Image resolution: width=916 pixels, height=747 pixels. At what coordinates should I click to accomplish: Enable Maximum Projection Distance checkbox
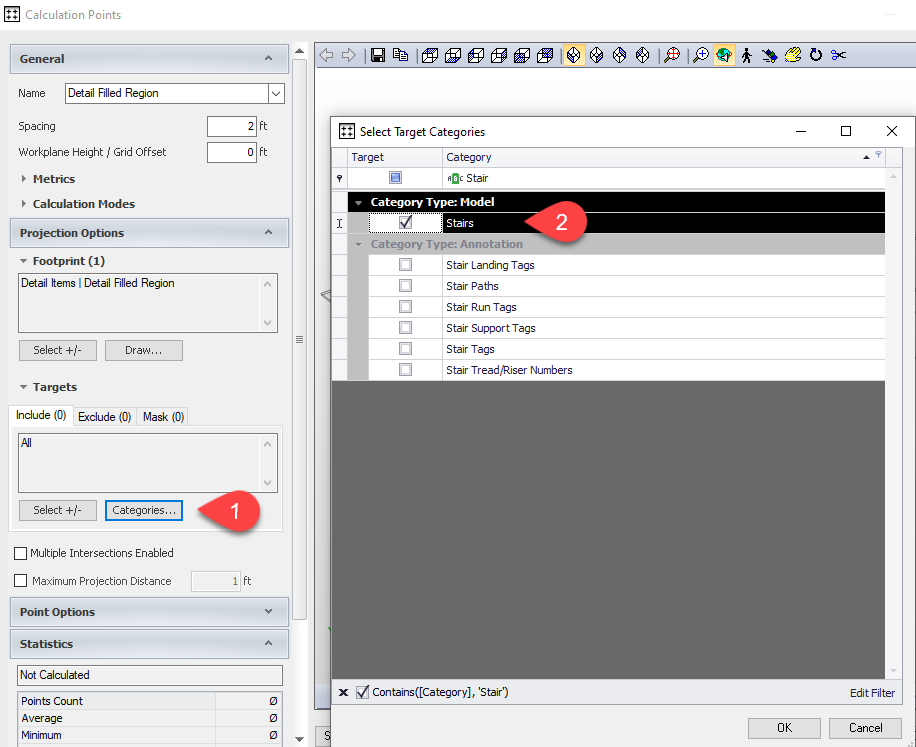pyautogui.click(x=20, y=581)
